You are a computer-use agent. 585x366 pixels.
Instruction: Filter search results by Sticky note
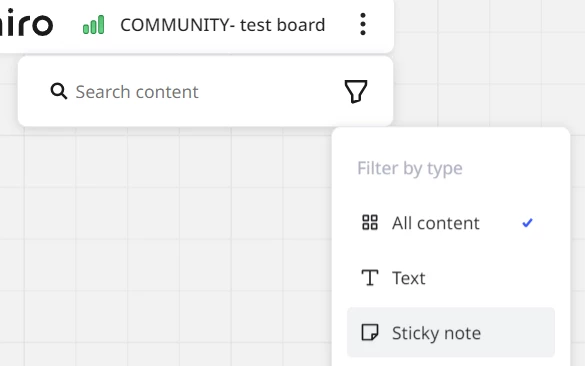[451, 332]
